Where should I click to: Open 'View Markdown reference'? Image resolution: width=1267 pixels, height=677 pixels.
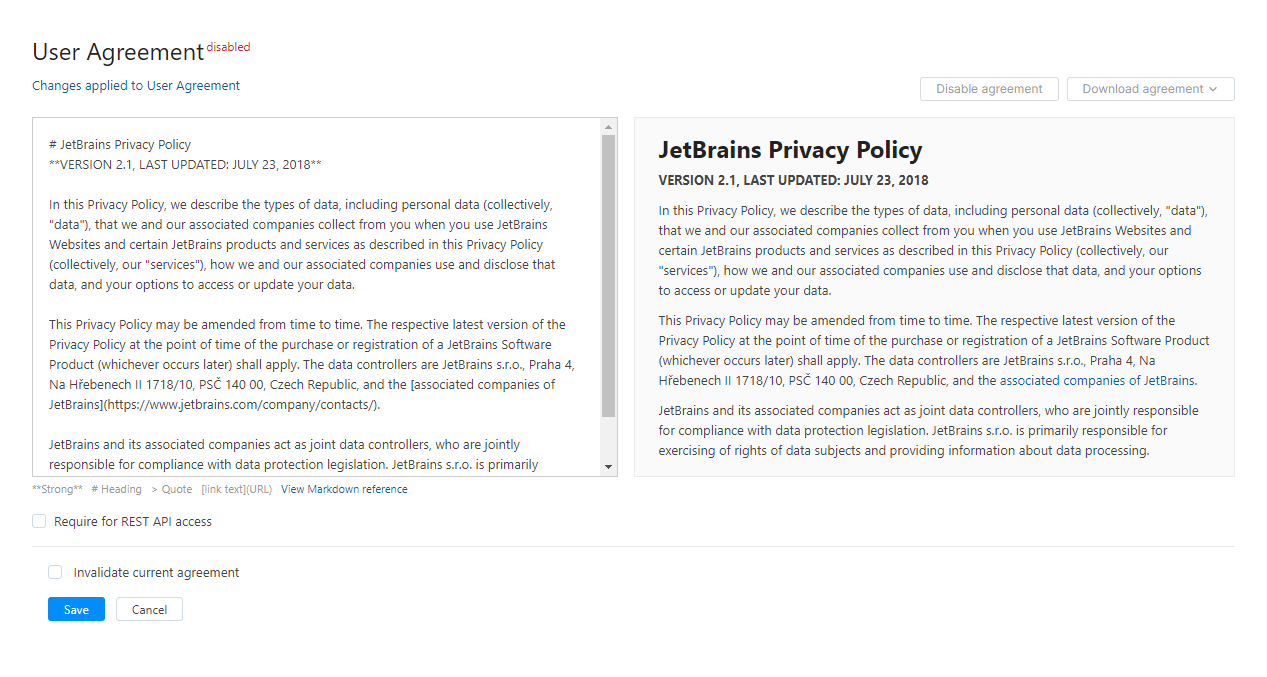tap(344, 489)
